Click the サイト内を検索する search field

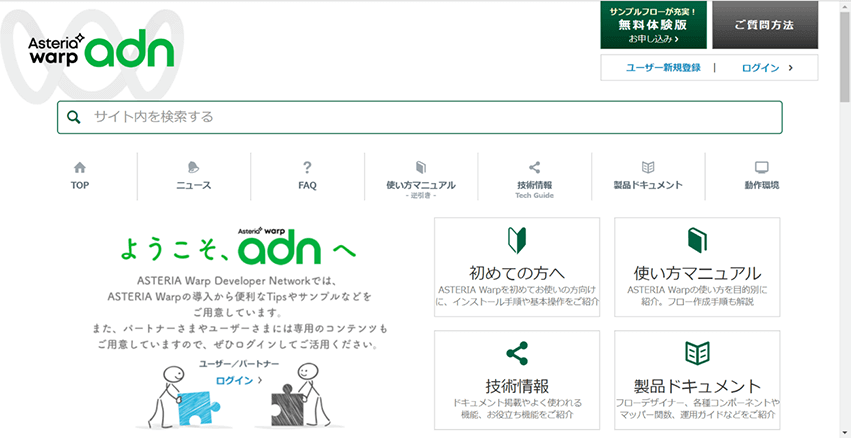(420, 117)
